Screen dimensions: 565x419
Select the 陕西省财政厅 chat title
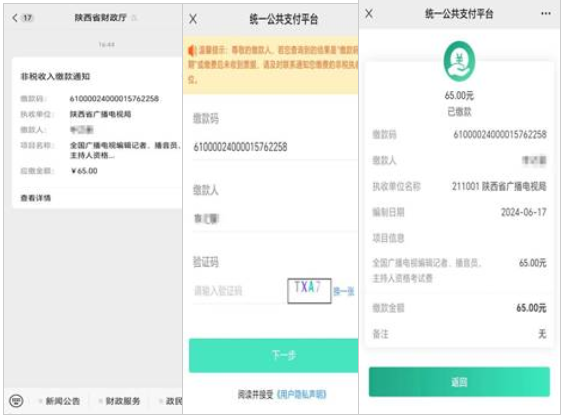coord(101,18)
